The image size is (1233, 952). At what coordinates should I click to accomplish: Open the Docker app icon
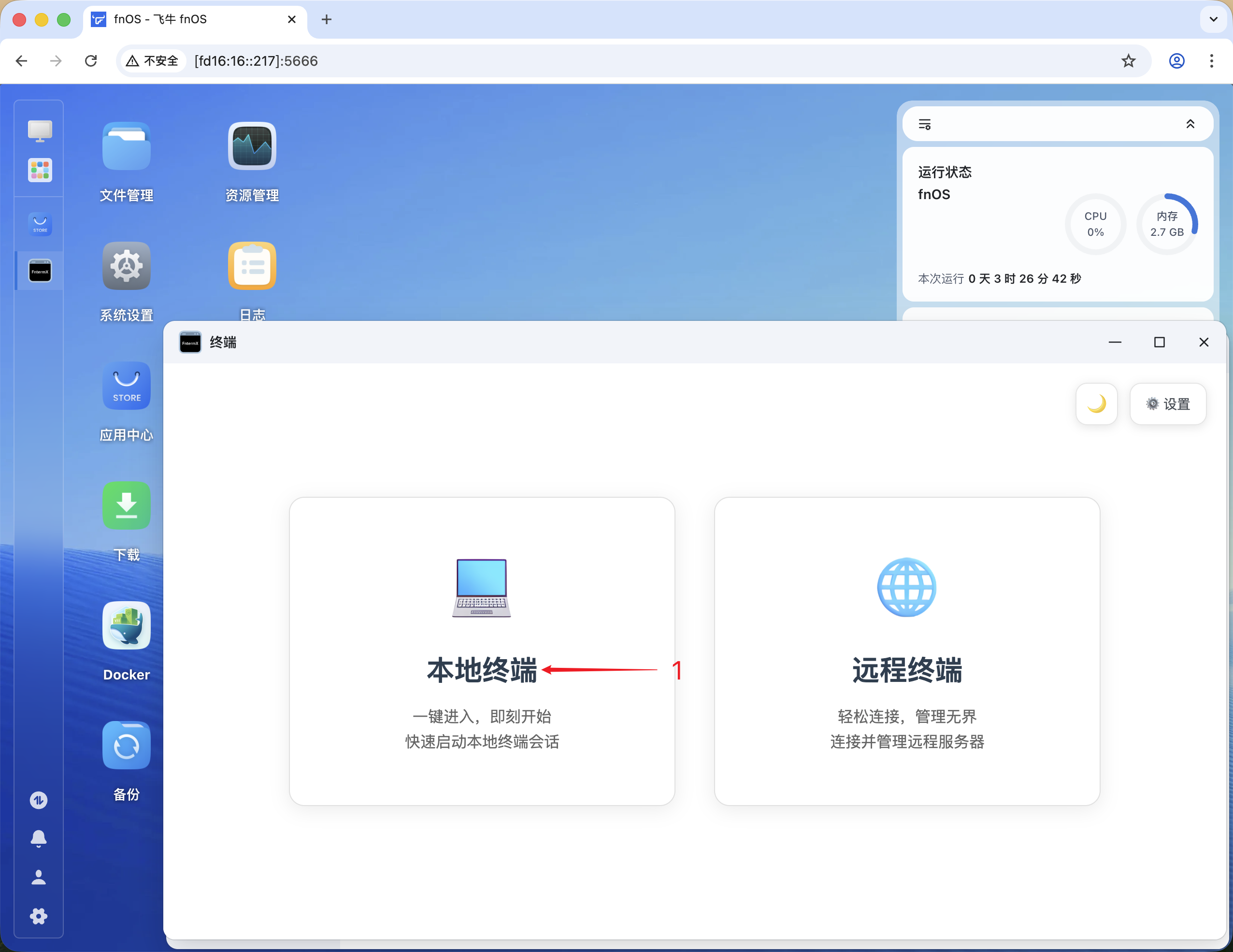[x=127, y=625]
